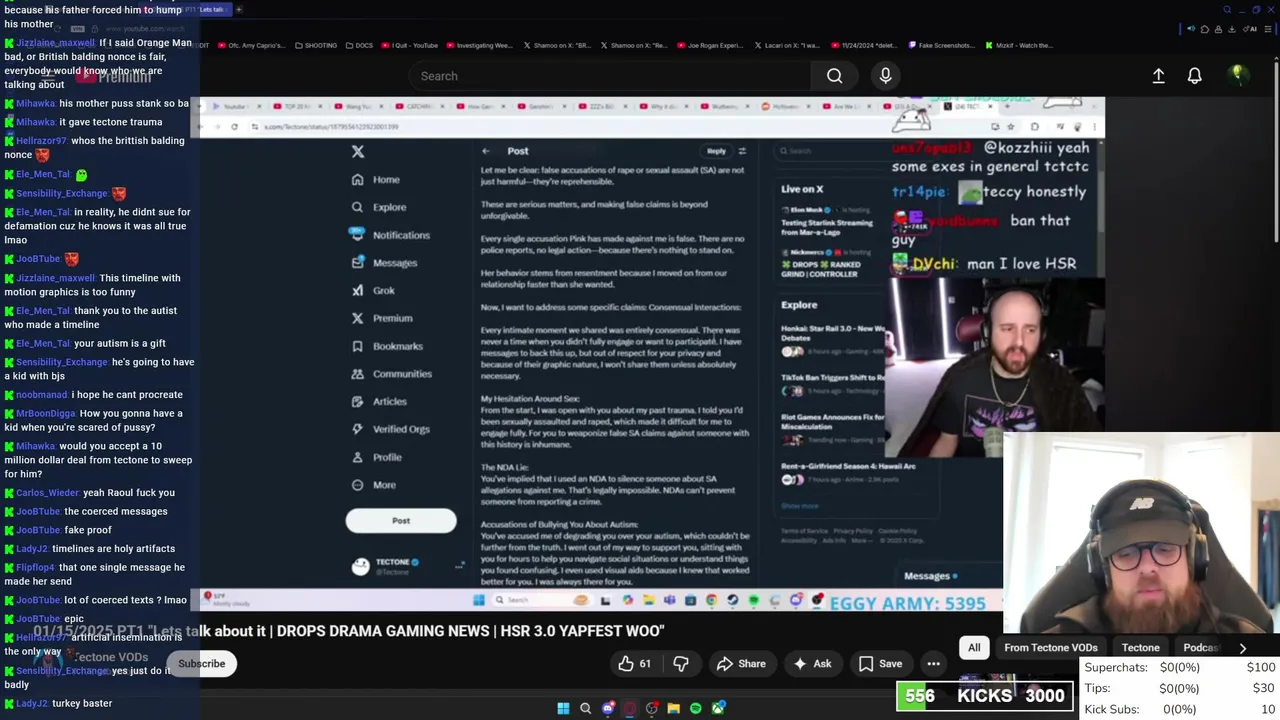Open the three-dot more actions menu

(933, 664)
